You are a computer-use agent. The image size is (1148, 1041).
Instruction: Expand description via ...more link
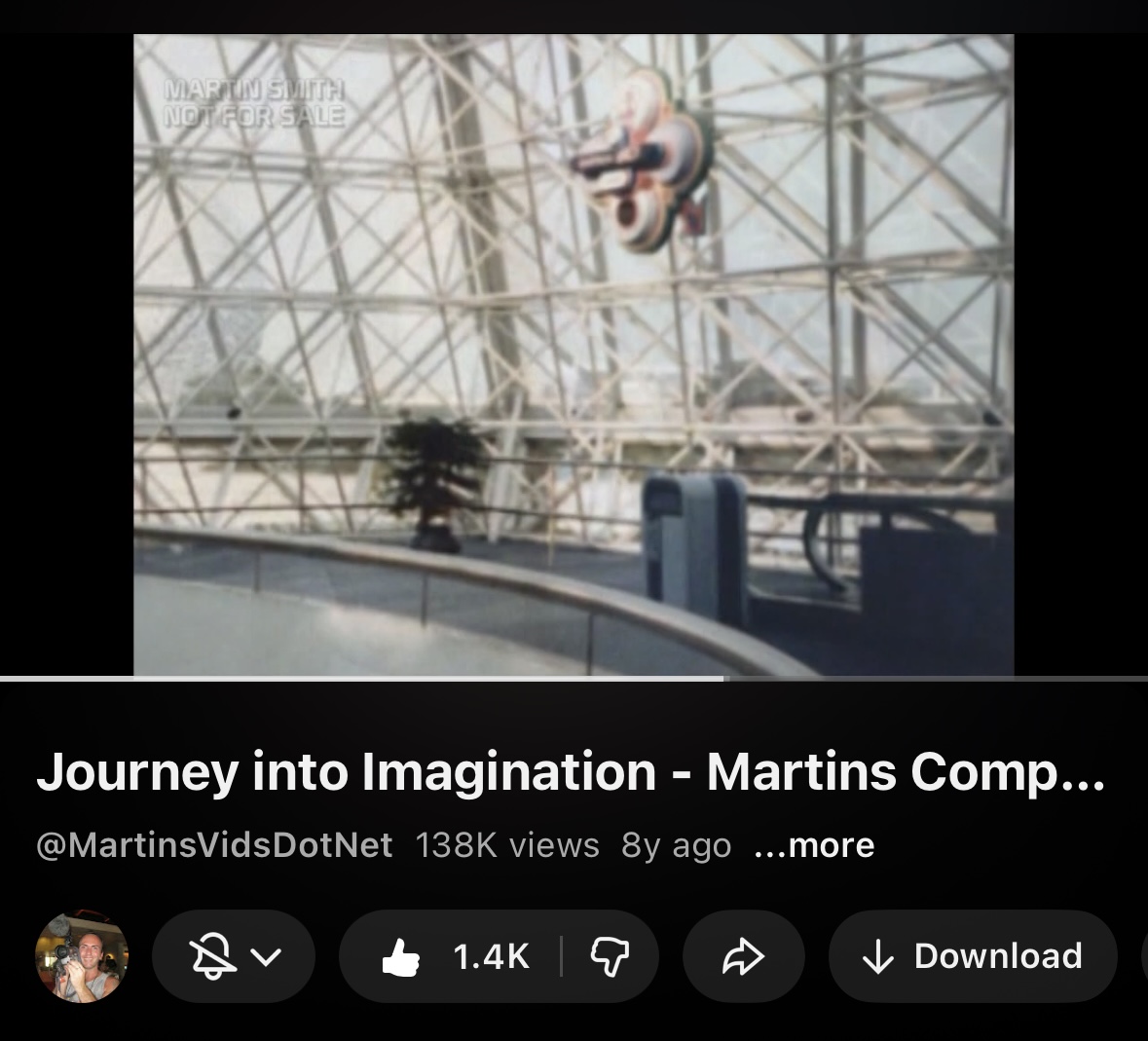814,845
